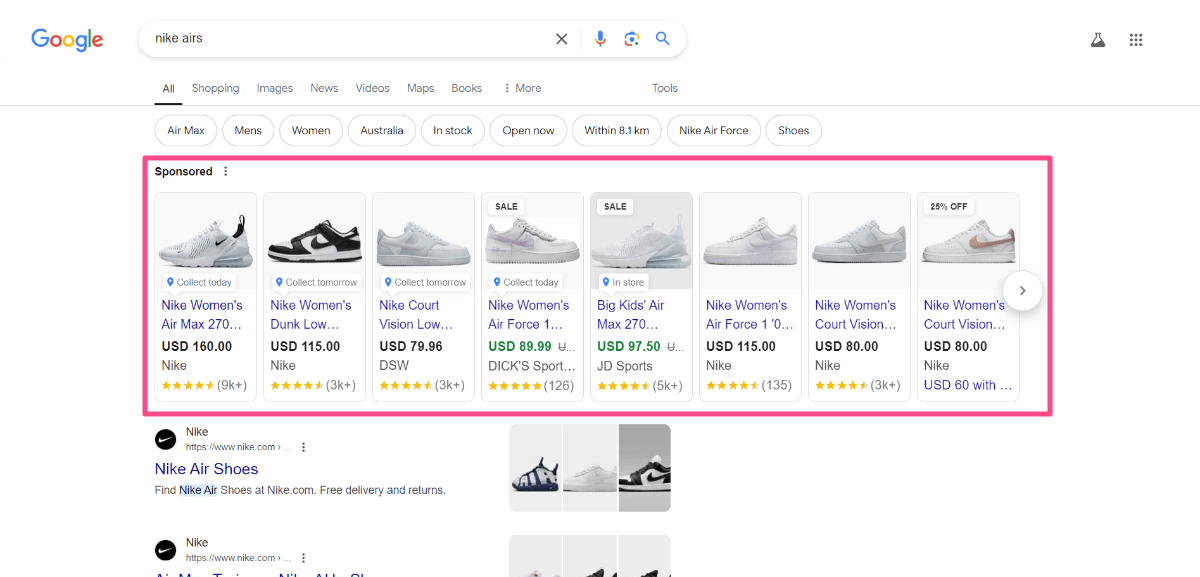Click the In store availability label

coord(622,282)
